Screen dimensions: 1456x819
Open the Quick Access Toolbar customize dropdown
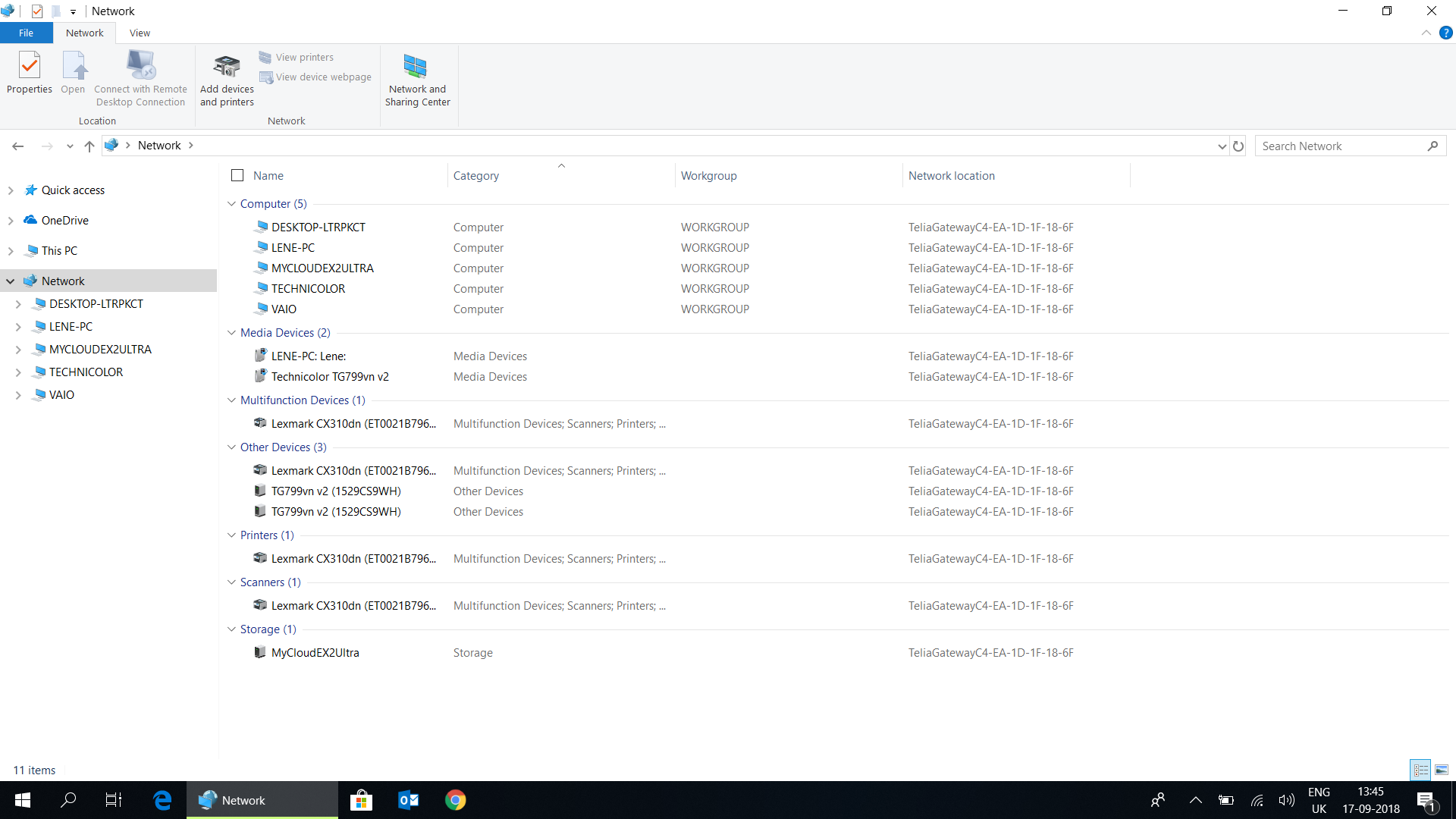click(x=73, y=11)
